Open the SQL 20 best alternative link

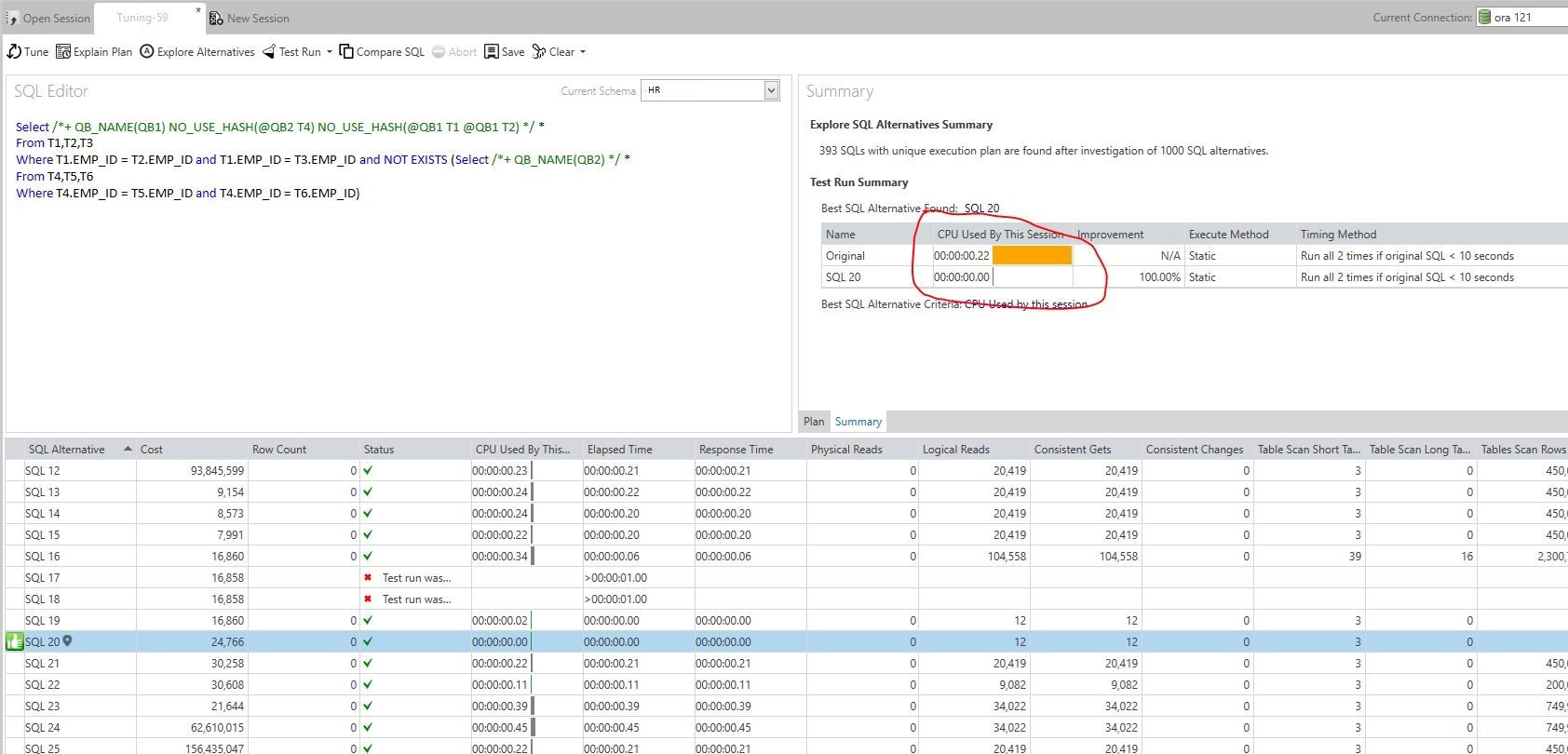click(981, 209)
